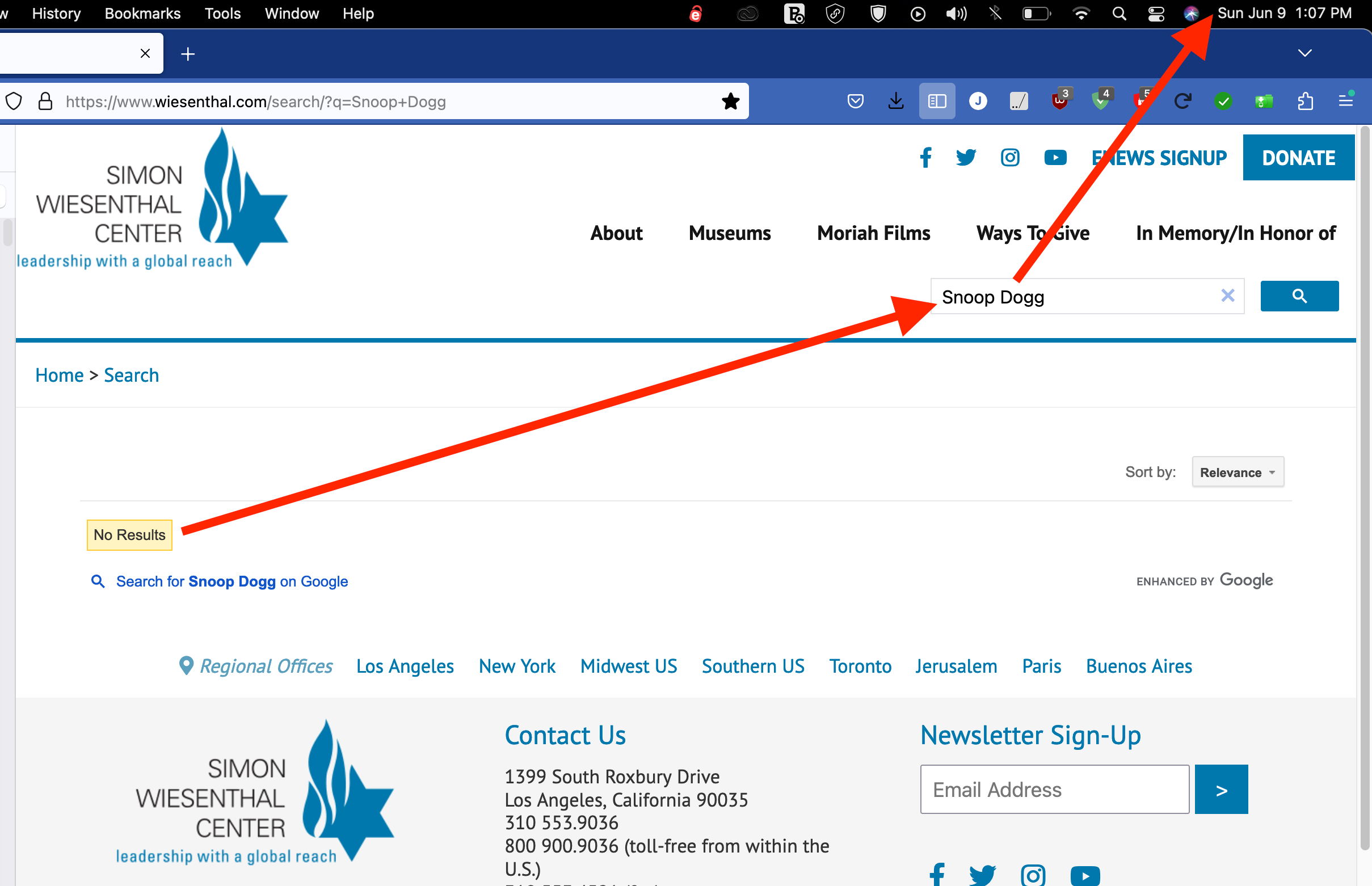Open the Moriah Films navigation item
Image resolution: width=1372 pixels, height=886 pixels.
tap(873, 233)
